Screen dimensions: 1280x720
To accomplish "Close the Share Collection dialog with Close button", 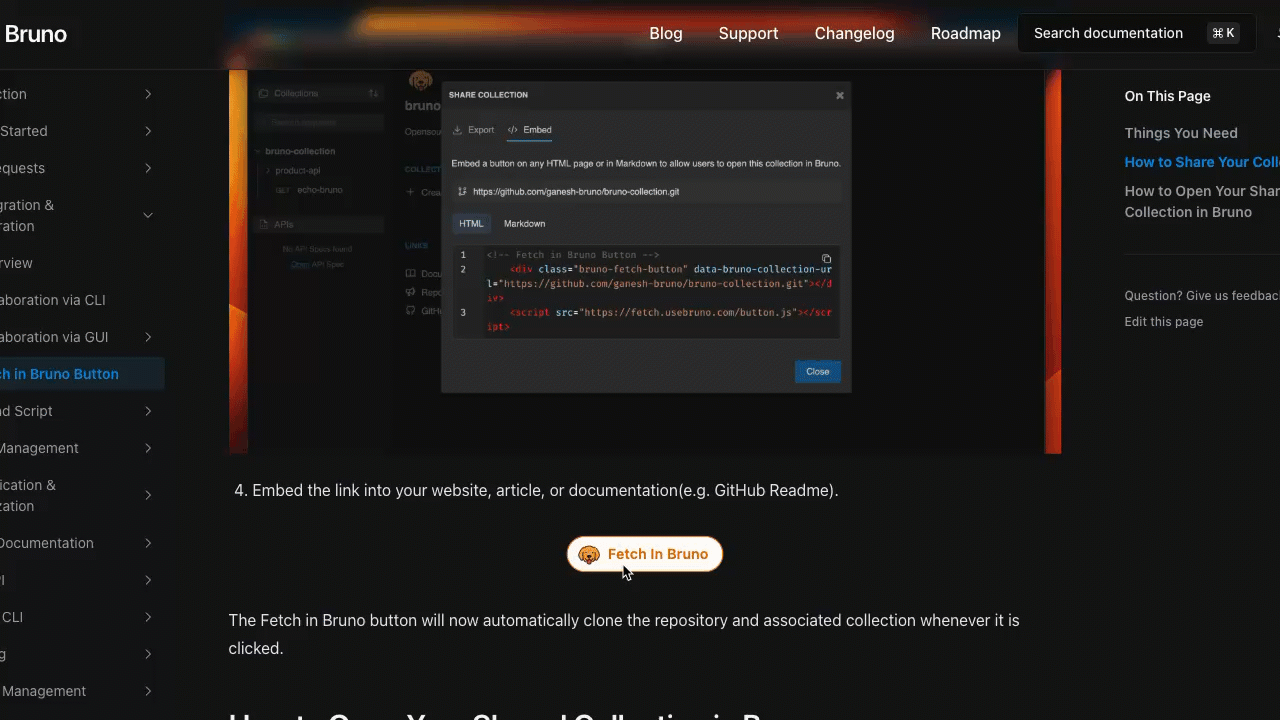I will tap(817, 371).
